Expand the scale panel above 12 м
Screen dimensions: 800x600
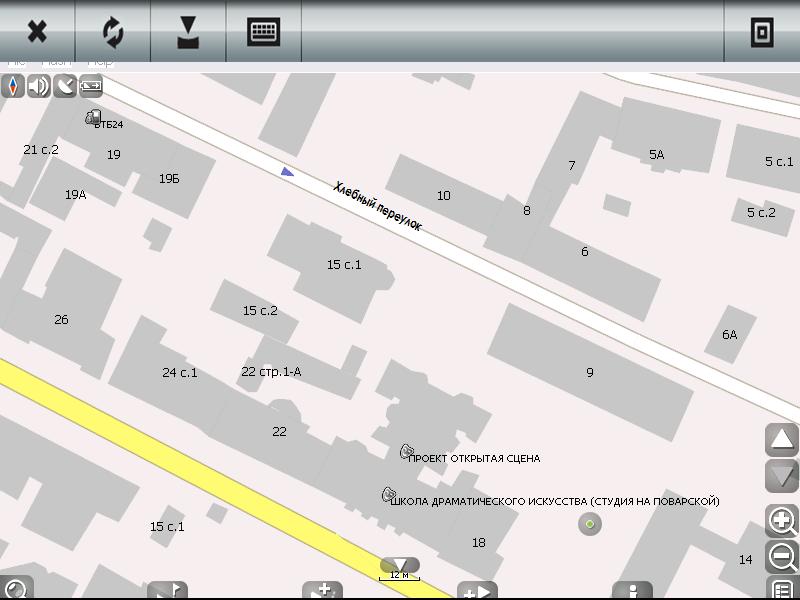(400, 565)
